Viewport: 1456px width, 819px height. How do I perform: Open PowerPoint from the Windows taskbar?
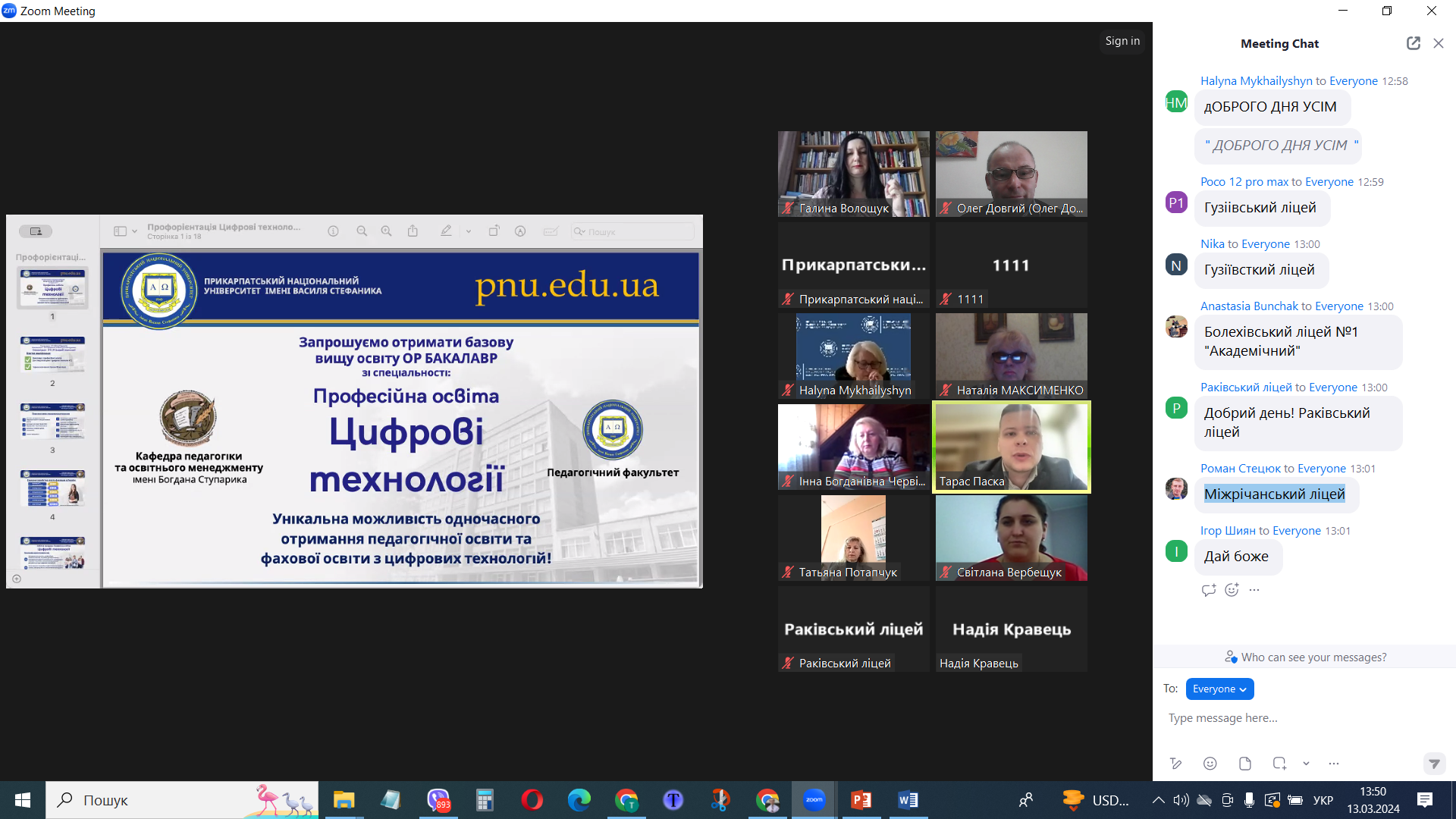click(x=861, y=800)
